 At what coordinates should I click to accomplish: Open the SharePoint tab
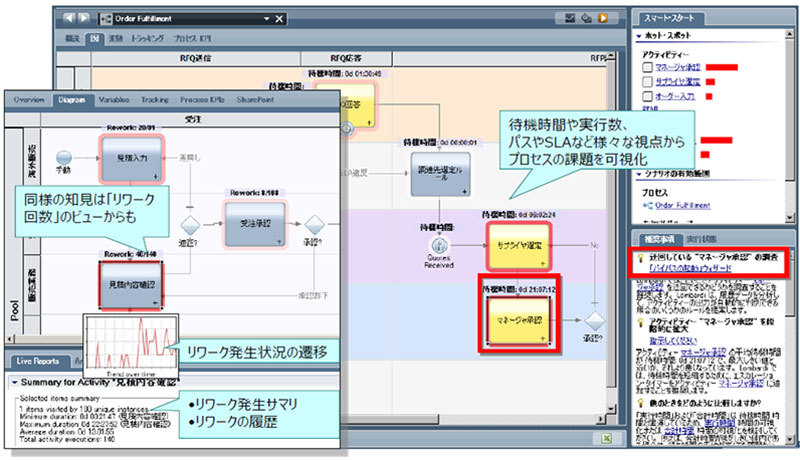tap(255, 100)
